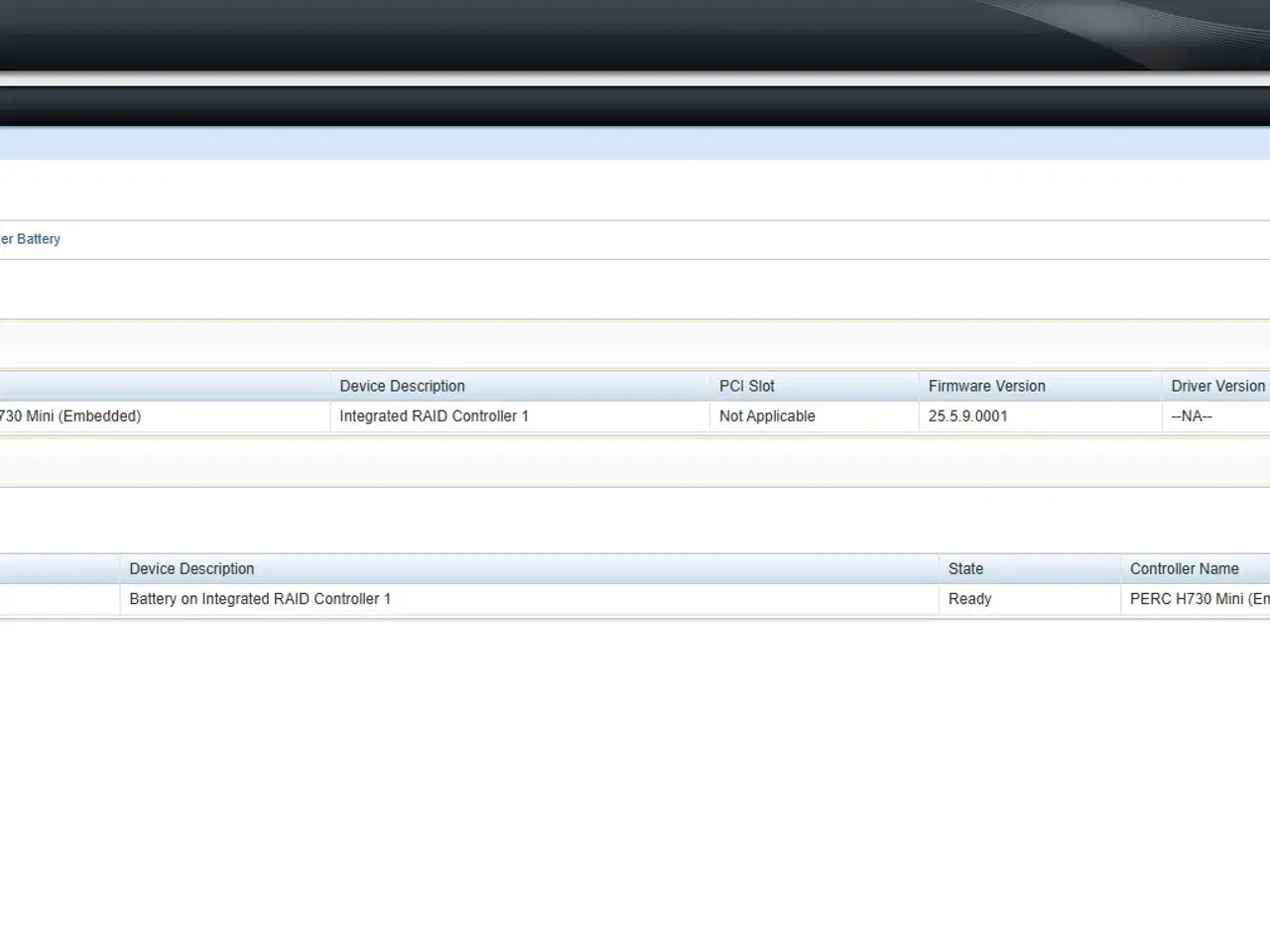Sort by the Controller Name column
Image resolution: width=1270 pixels, height=952 pixels.
pyautogui.click(x=1184, y=568)
